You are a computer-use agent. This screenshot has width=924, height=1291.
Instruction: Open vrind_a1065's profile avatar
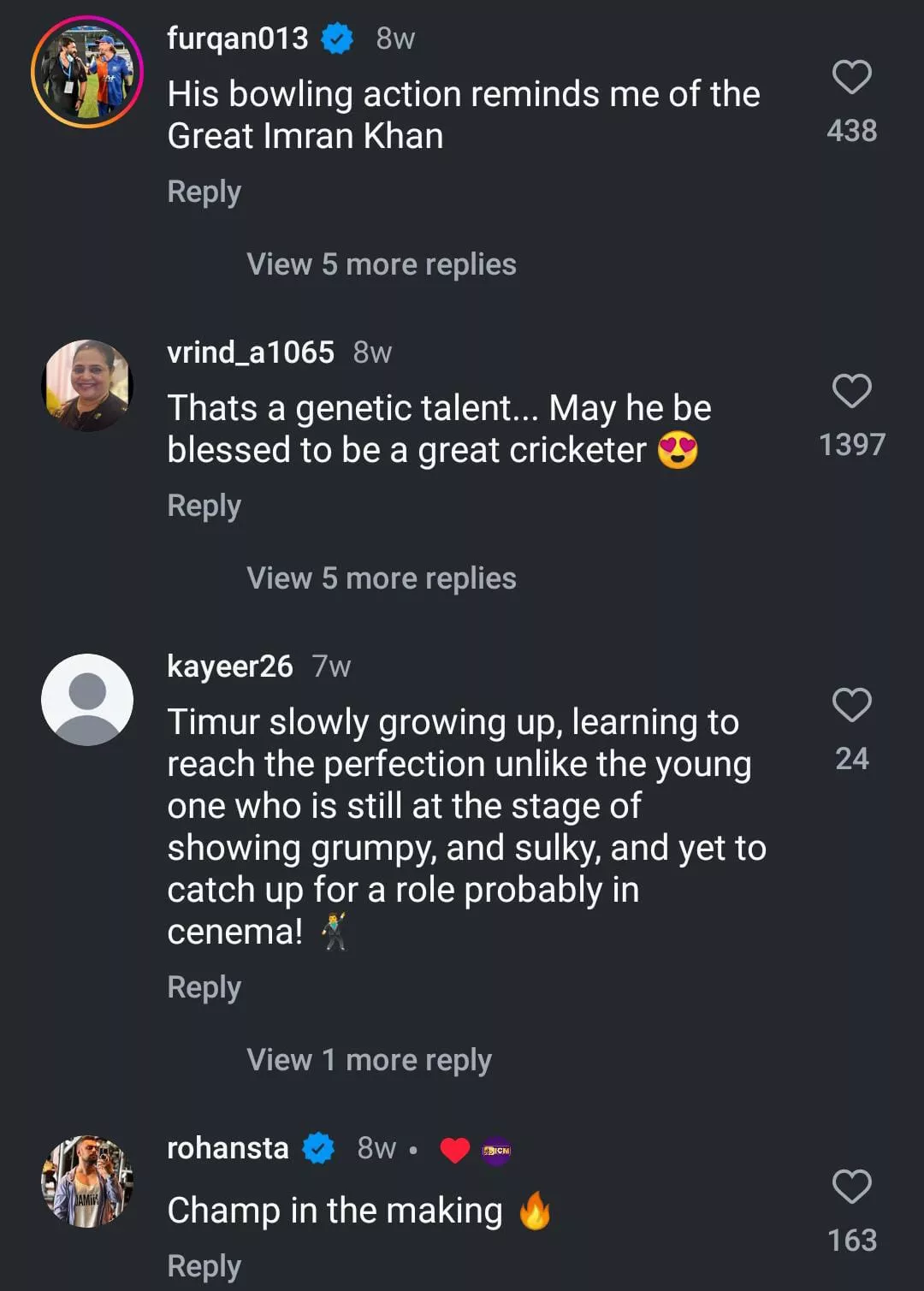(x=87, y=386)
